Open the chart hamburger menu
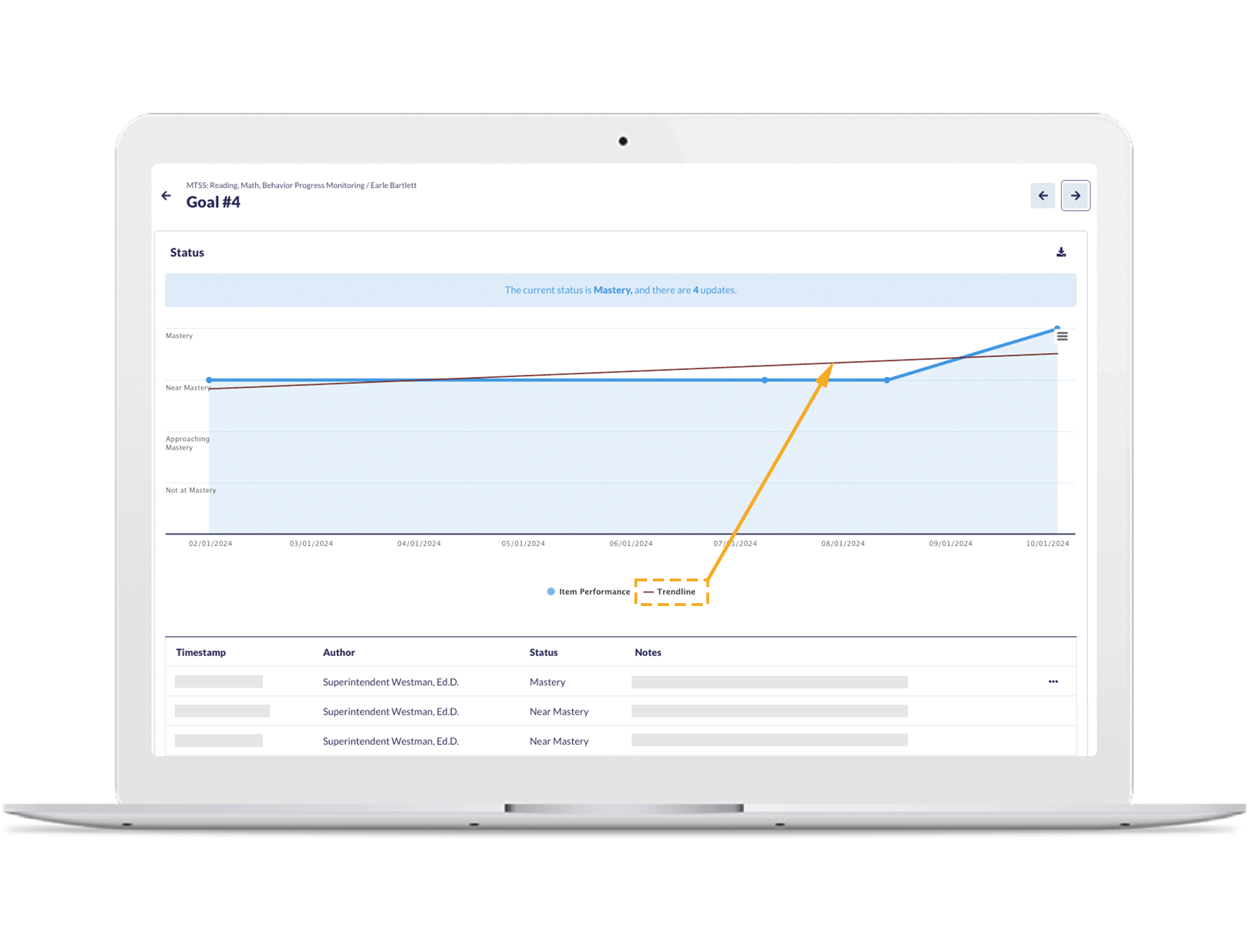The height and width of the screenshot is (952, 1247). point(1062,337)
